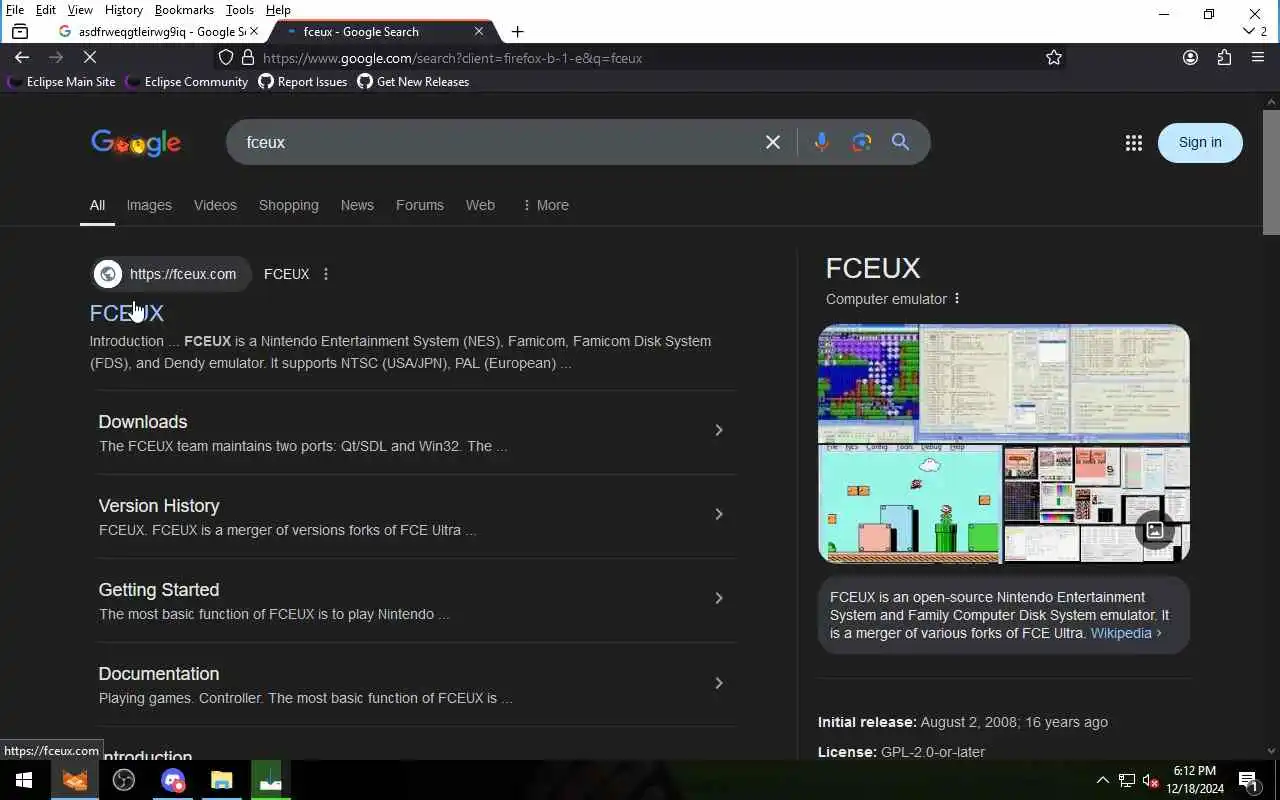Click the page vertical scrollbar thumb
Screen dimensions: 1280x800
[x=1271, y=173]
